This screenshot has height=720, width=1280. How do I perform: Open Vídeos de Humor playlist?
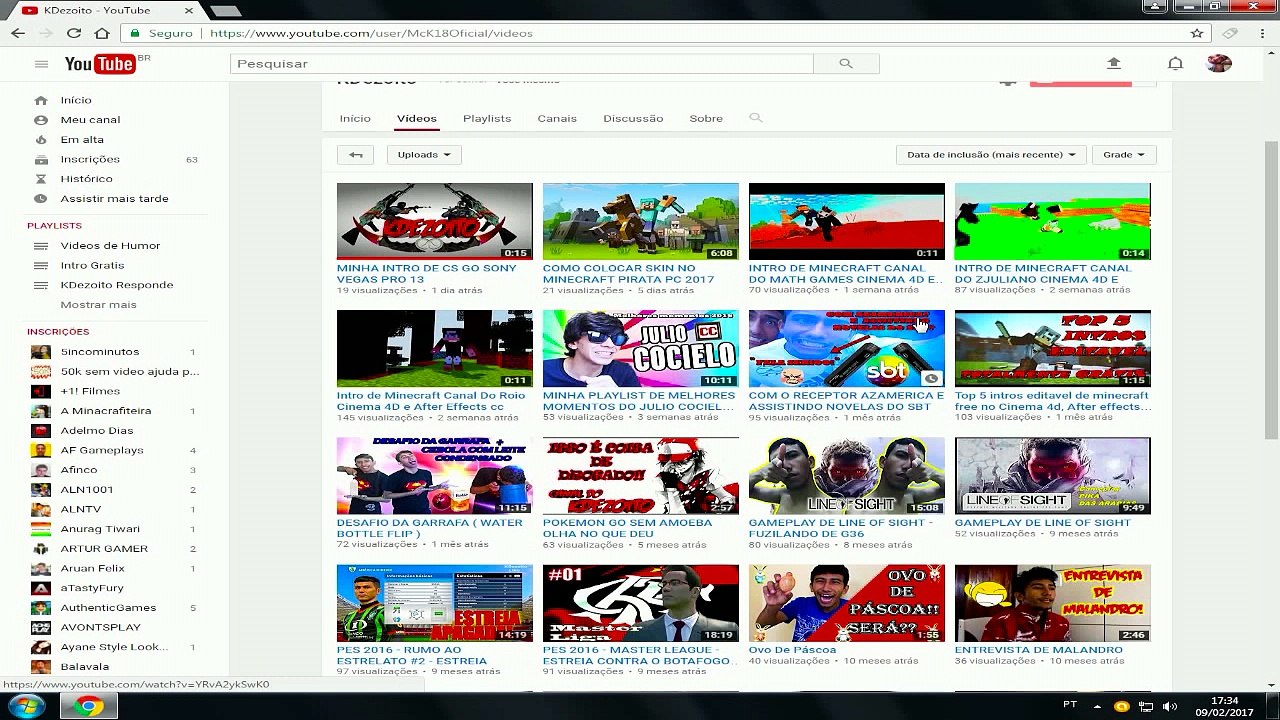110,245
